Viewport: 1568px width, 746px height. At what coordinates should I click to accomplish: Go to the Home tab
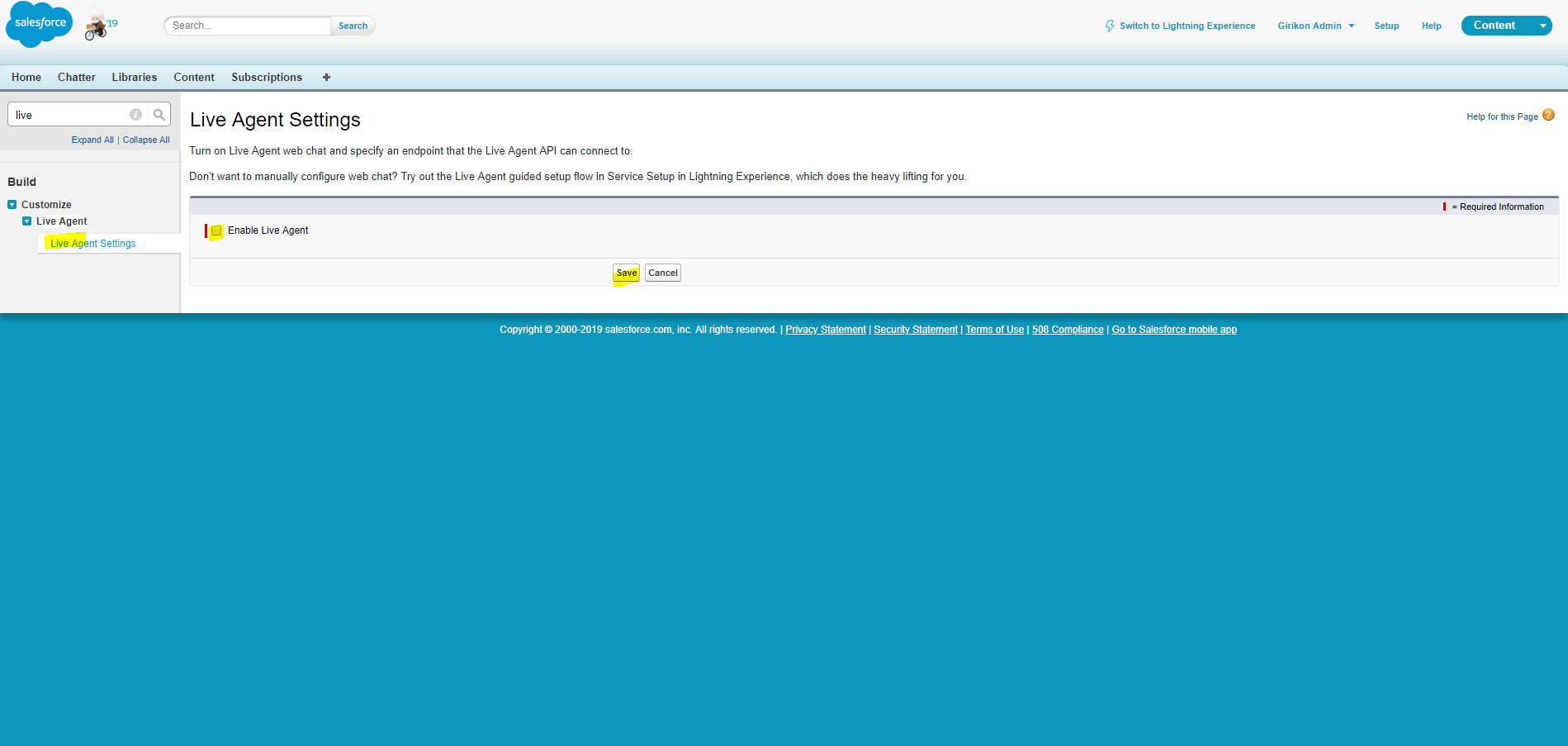(x=26, y=77)
